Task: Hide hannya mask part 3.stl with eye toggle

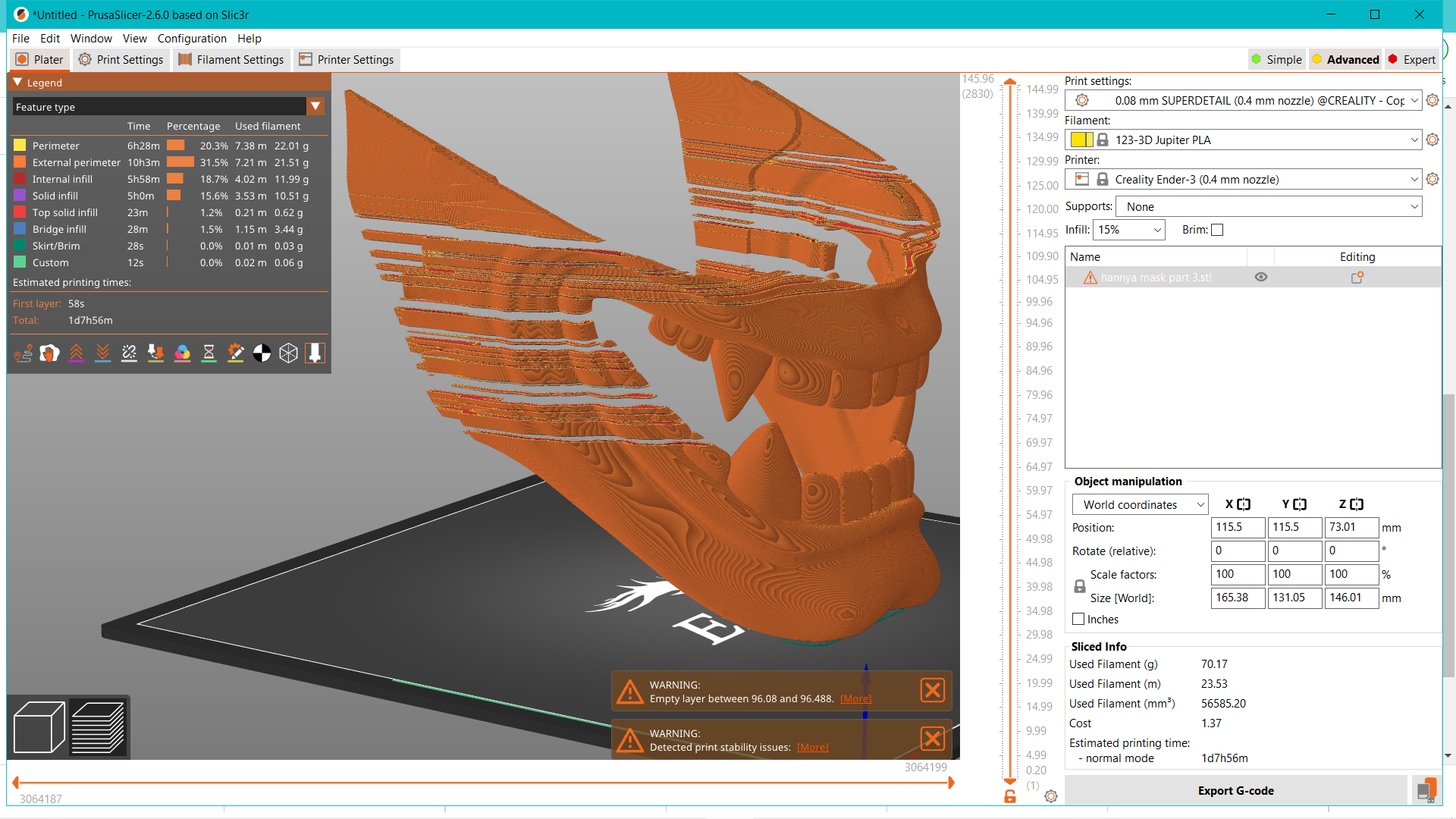Action: click(1261, 277)
